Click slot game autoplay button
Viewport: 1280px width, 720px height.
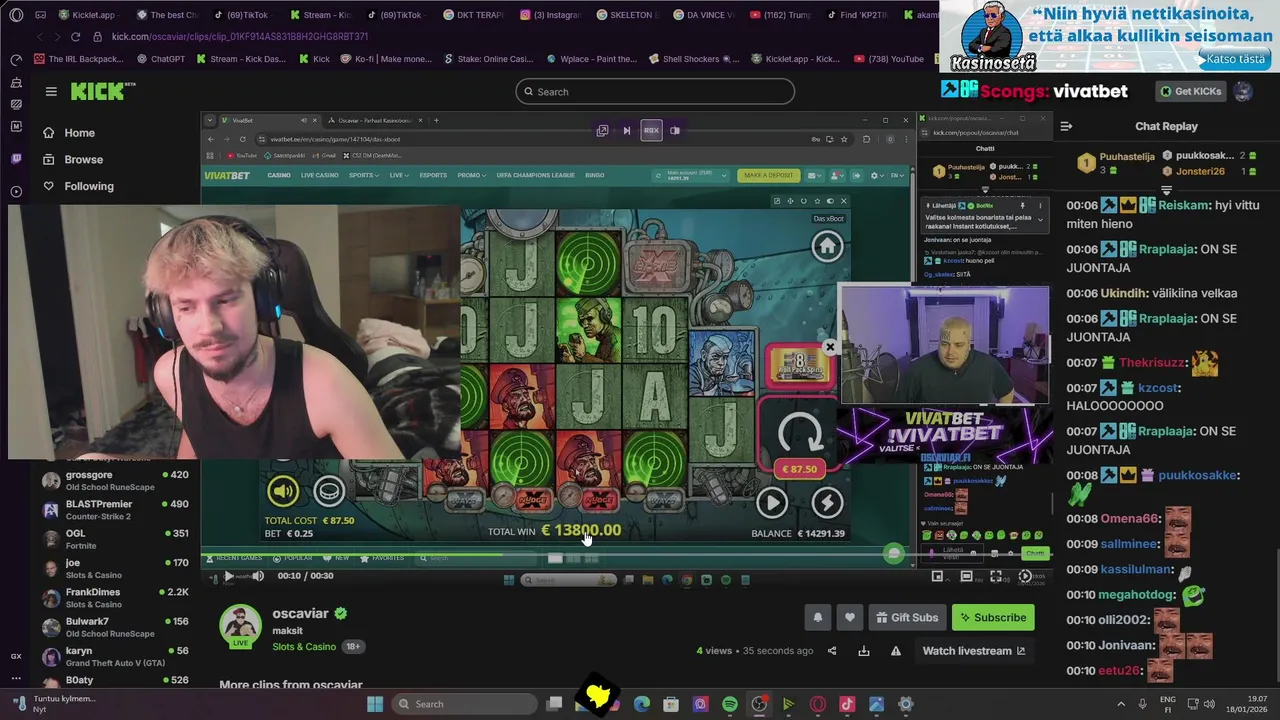(x=772, y=503)
